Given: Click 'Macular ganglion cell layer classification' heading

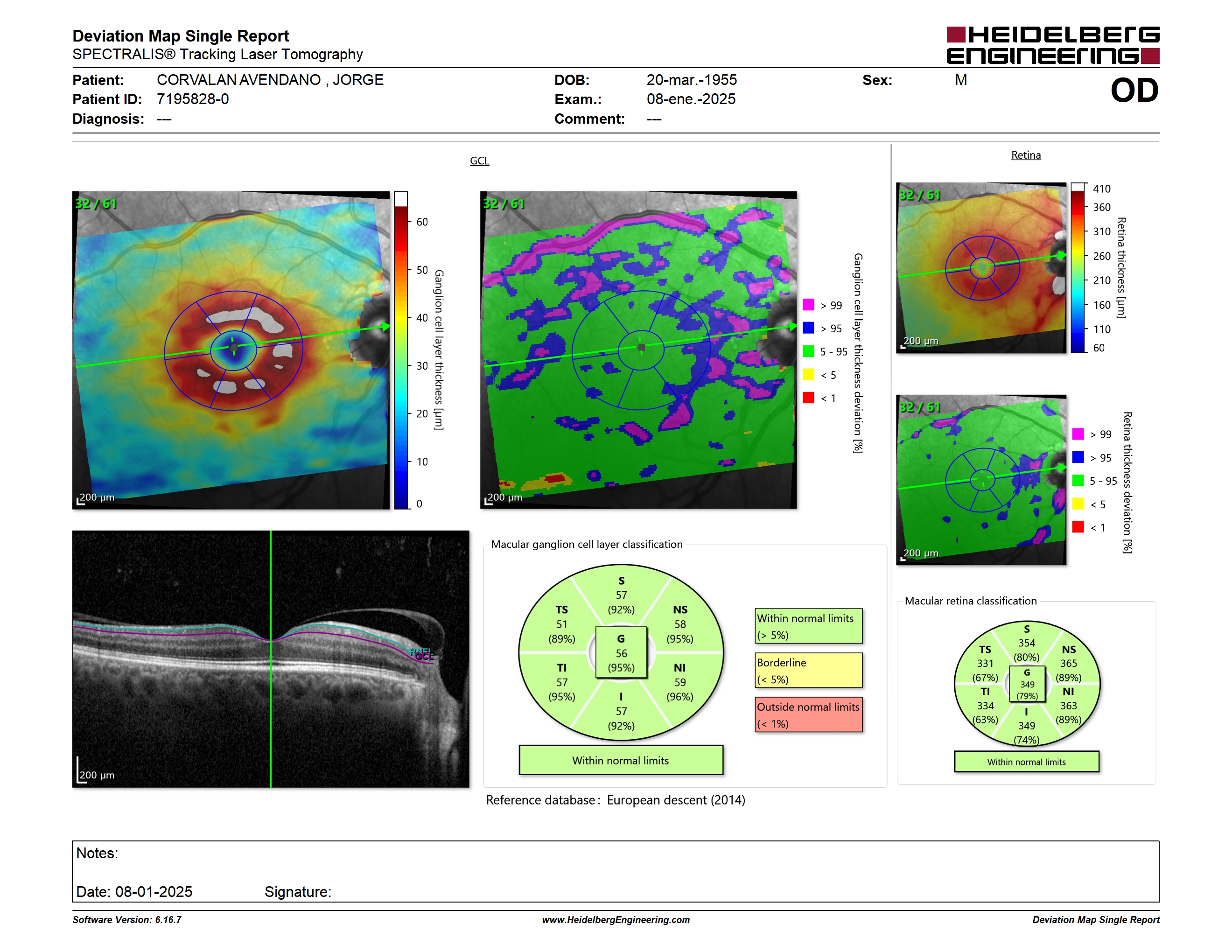Looking at the screenshot, I should (x=587, y=544).
